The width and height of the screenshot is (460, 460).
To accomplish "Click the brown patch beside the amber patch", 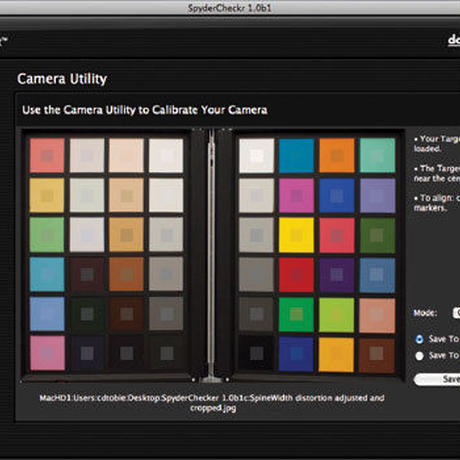I will tap(377, 355).
